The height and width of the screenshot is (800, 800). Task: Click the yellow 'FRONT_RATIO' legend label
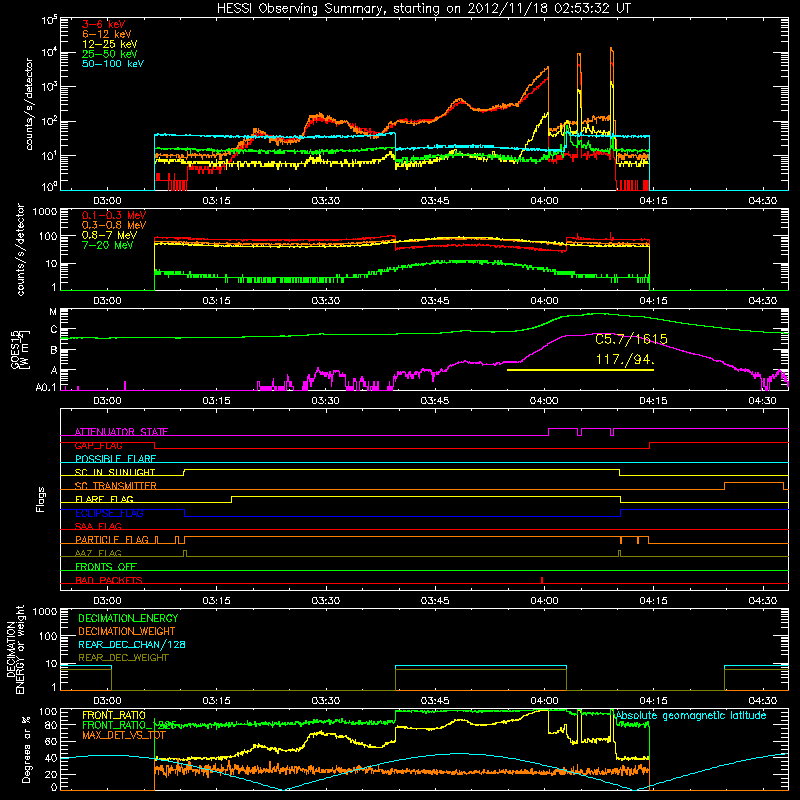[x=114, y=715]
